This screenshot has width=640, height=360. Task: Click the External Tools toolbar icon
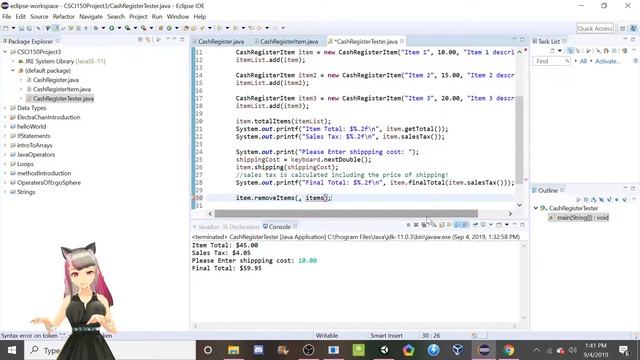point(143,28)
